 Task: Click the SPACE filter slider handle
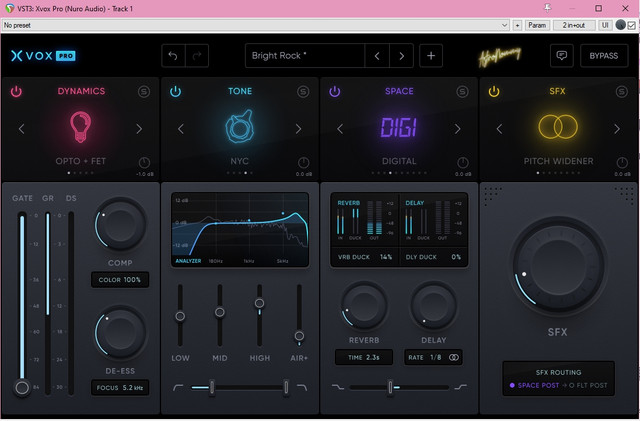[390, 387]
